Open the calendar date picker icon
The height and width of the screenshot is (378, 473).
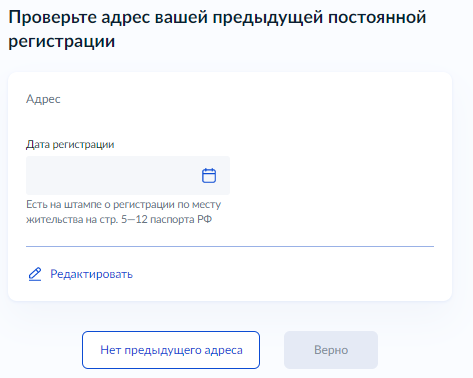(x=209, y=175)
